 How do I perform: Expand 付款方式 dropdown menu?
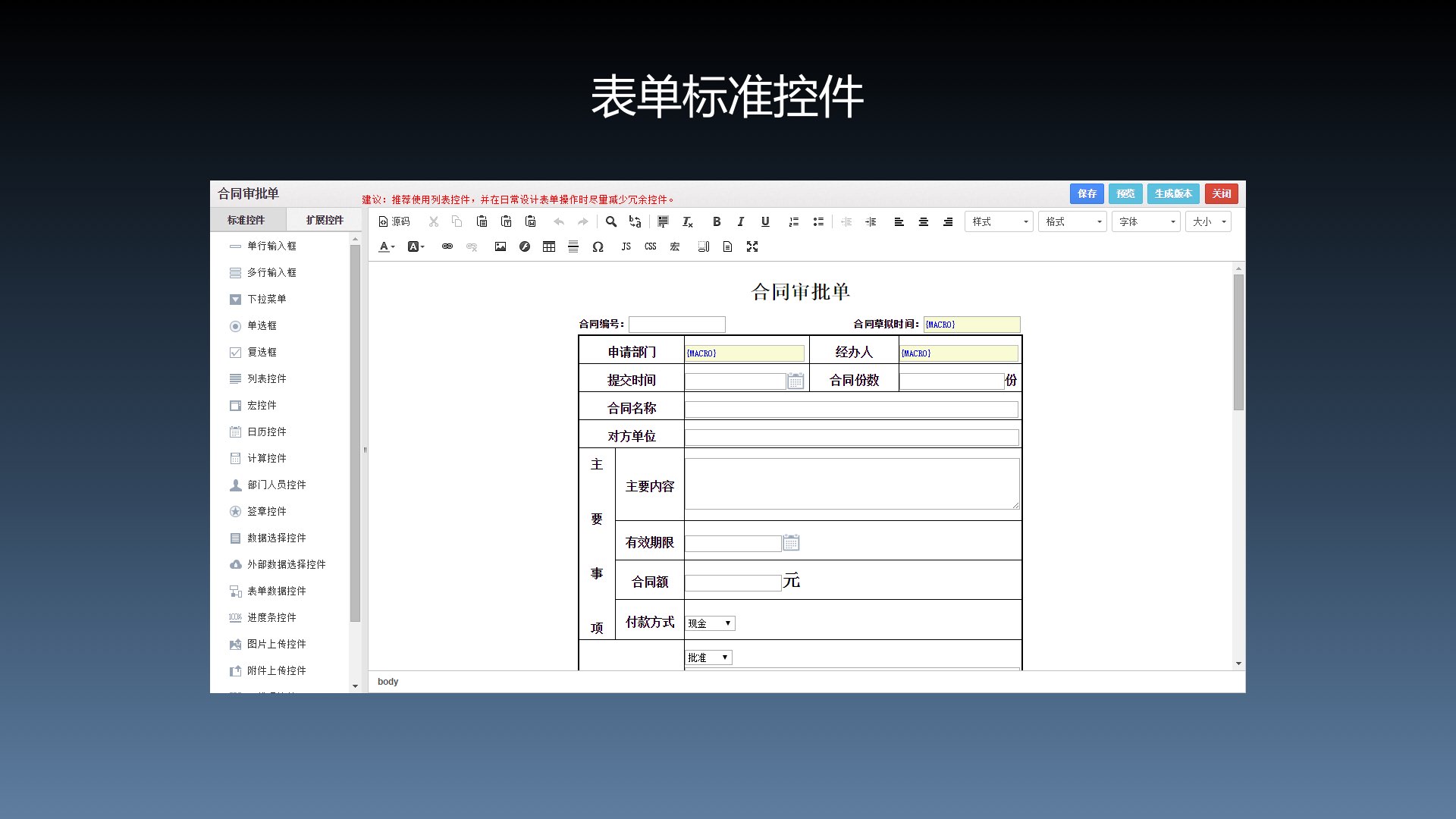click(x=727, y=622)
